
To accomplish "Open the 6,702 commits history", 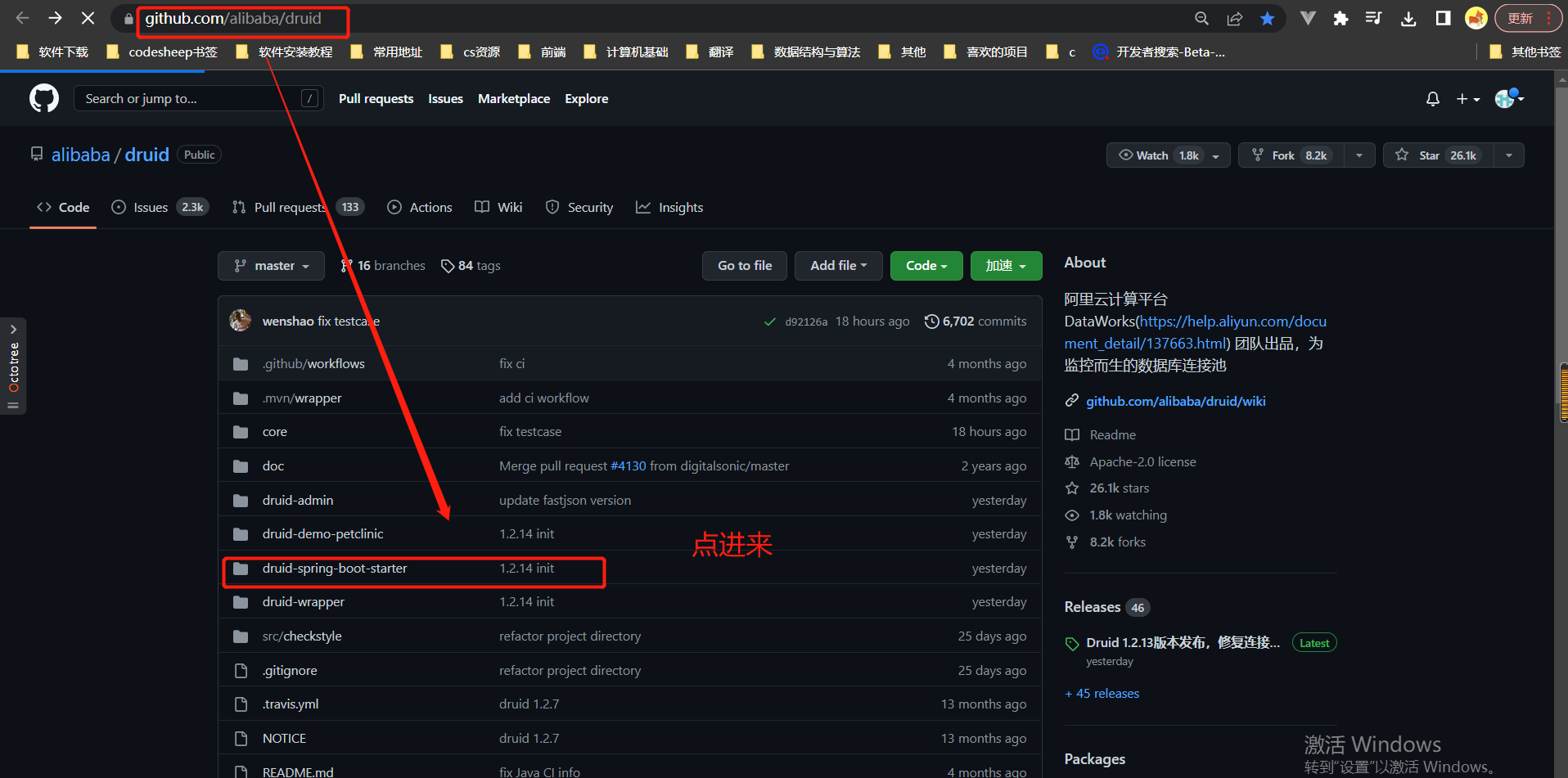I will tap(975, 322).
